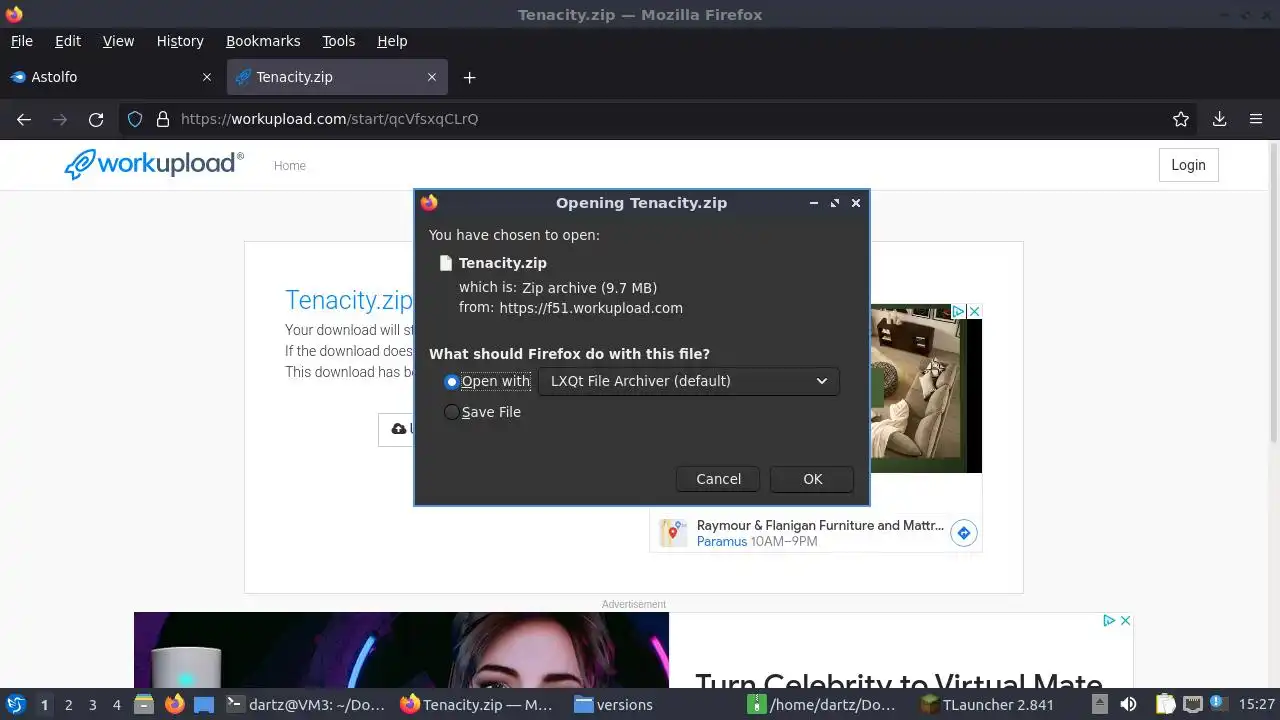The height and width of the screenshot is (720, 1280).
Task: Launch the file manager from the panel quicklaunch
Action: (144, 704)
